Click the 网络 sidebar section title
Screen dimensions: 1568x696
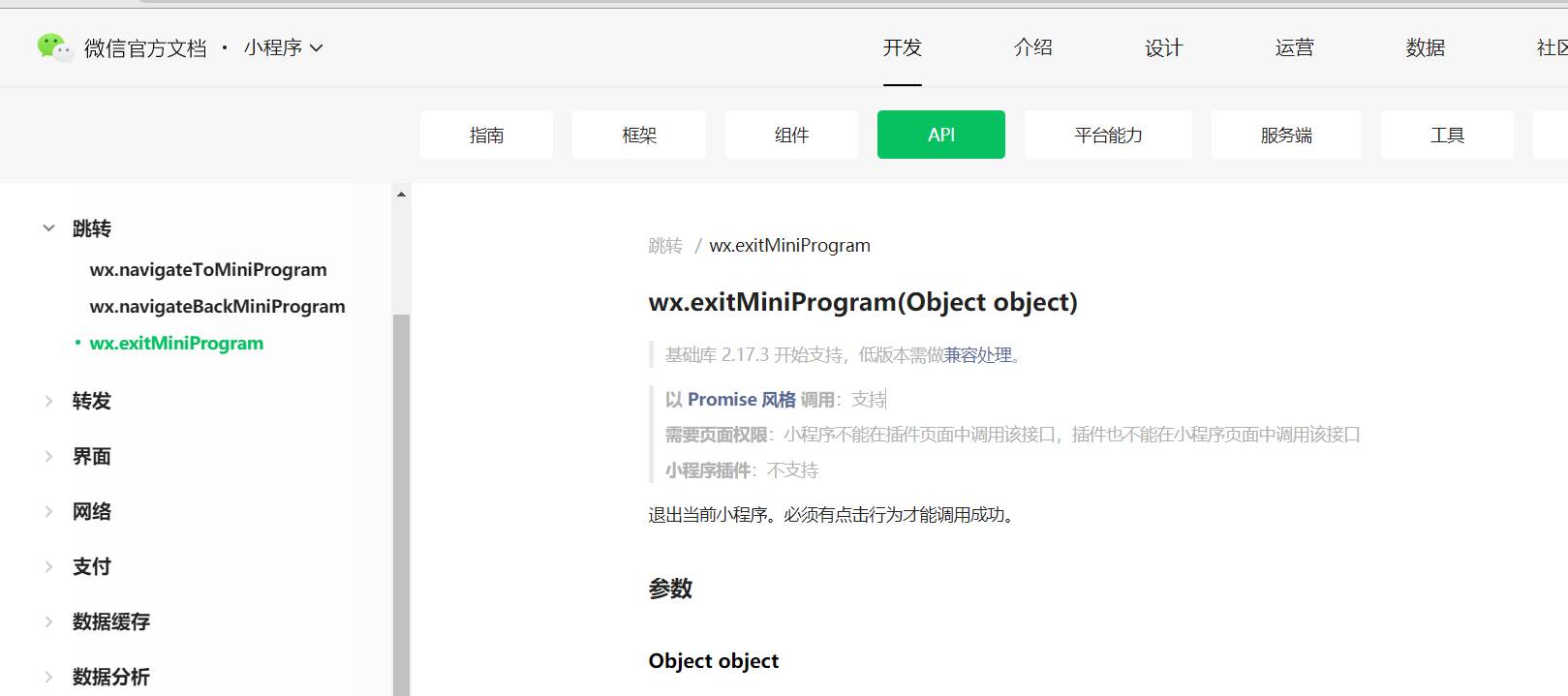point(92,511)
